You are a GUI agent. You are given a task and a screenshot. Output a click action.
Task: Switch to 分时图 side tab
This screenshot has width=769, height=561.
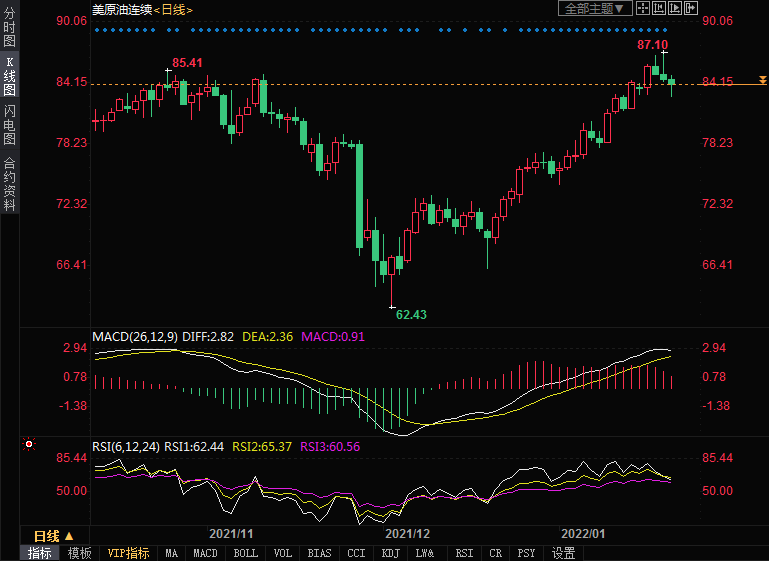coord(9,28)
